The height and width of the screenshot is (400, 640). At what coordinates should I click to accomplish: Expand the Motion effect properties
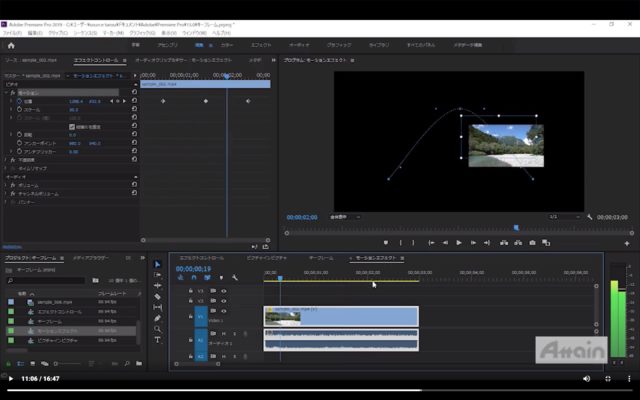point(5,92)
